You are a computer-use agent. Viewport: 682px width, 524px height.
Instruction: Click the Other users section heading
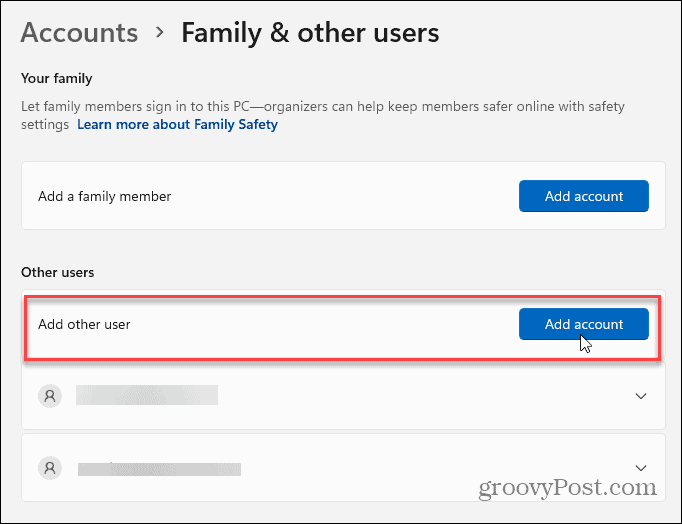click(x=57, y=272)
